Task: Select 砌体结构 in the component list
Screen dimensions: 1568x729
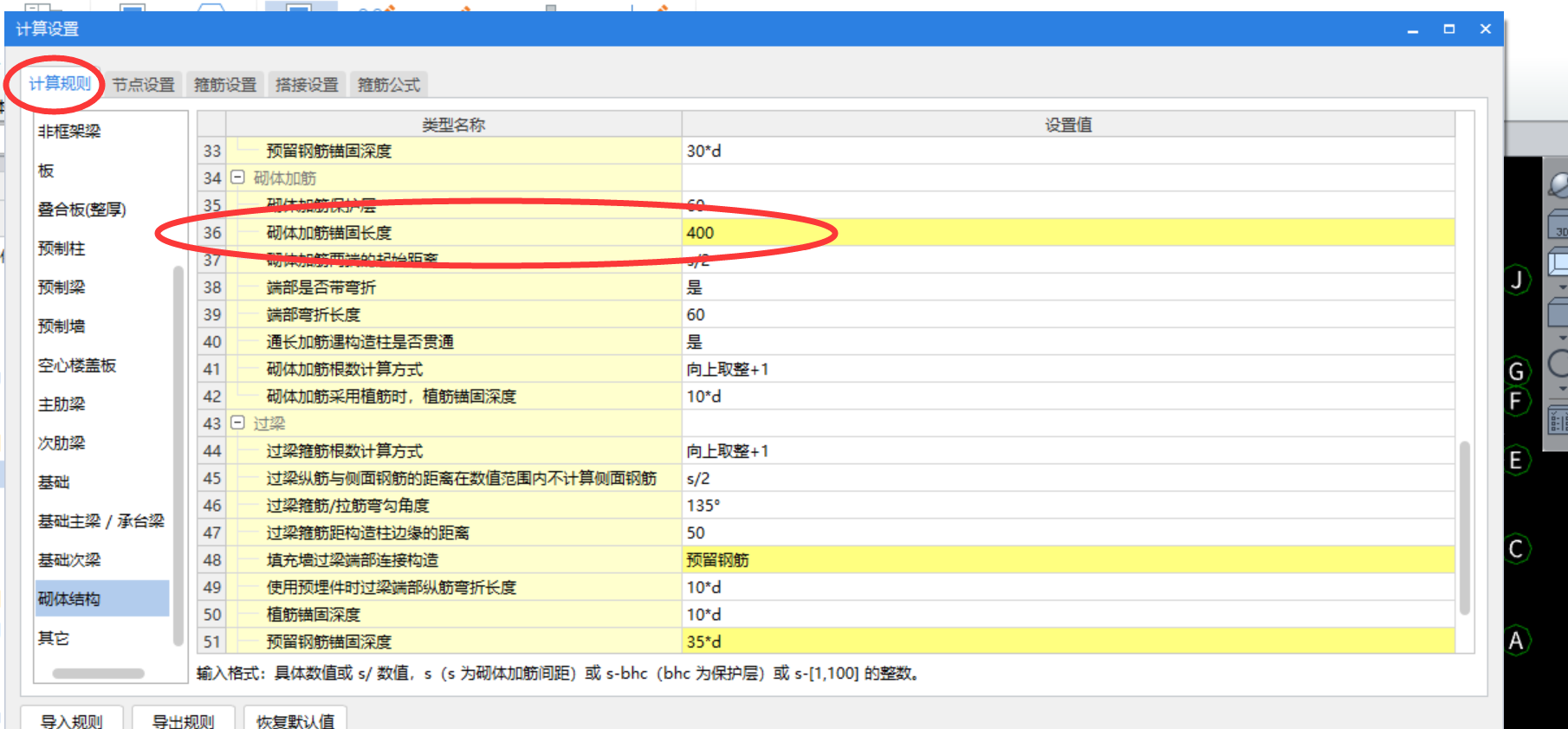Action: pyautogui.click(x=102, y=598)
